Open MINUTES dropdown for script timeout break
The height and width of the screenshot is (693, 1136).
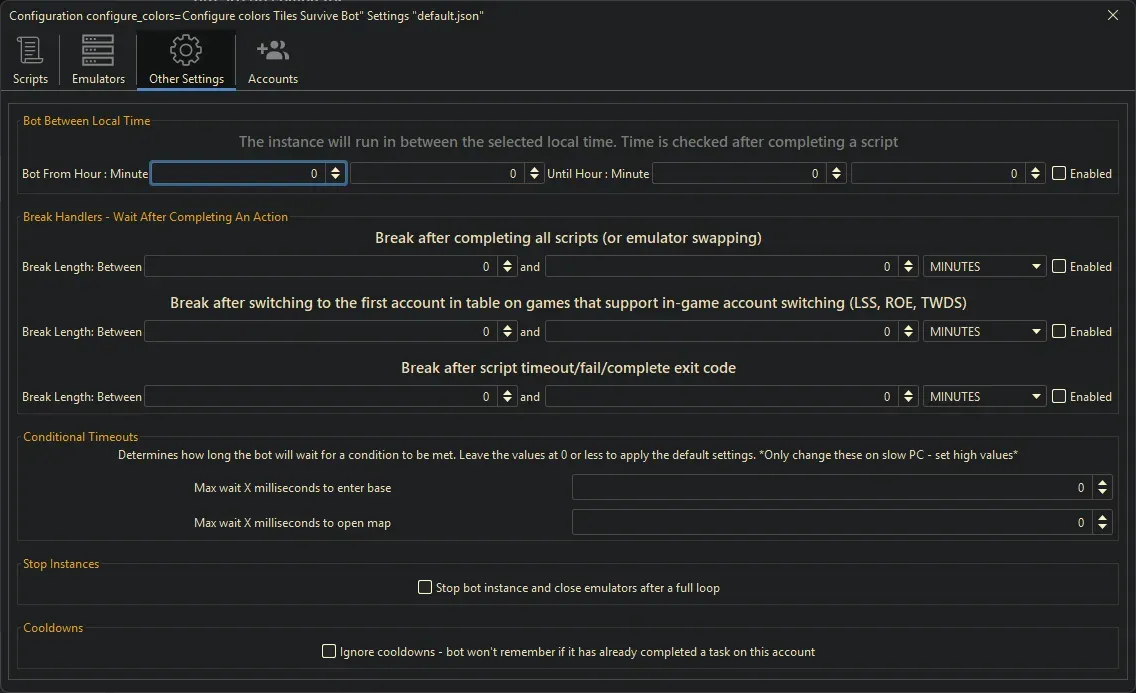[984, 397]
